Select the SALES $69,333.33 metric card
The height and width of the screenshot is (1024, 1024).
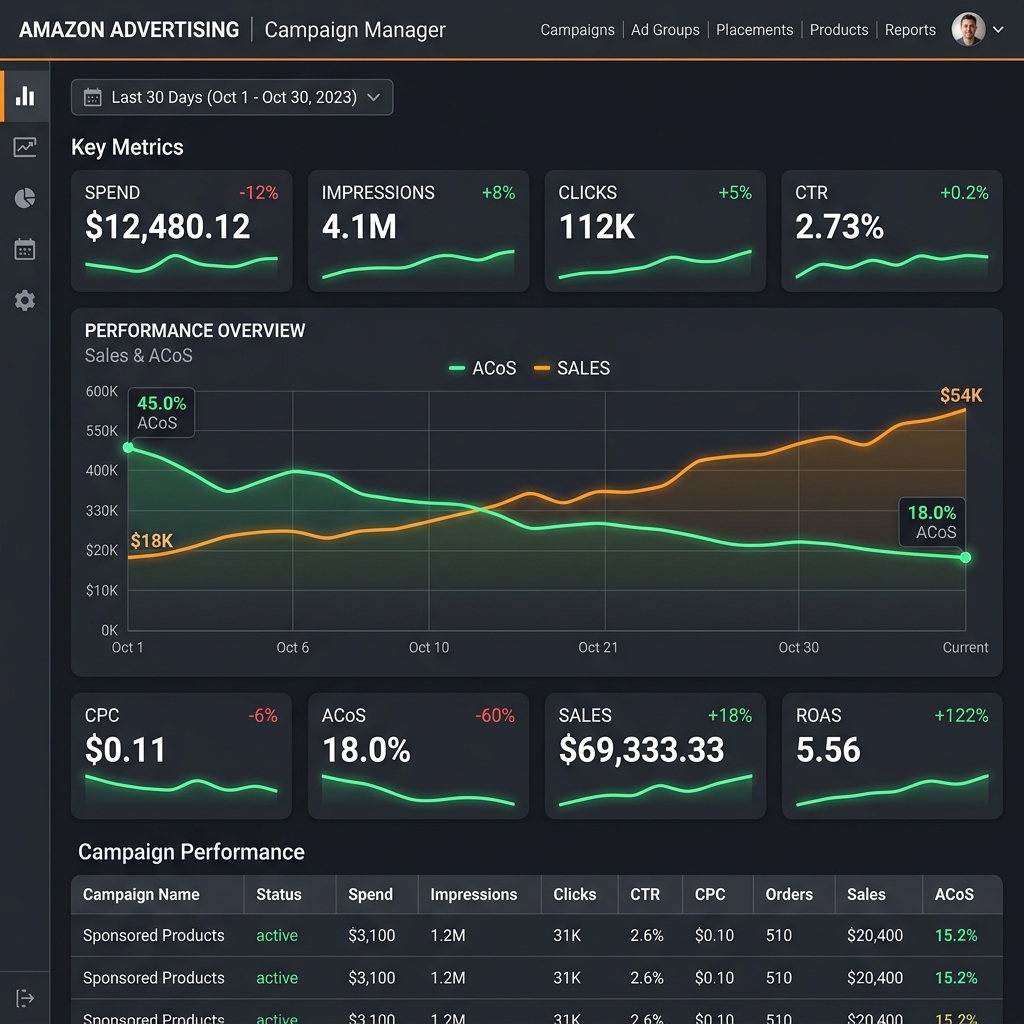click(x=655, y=756)
